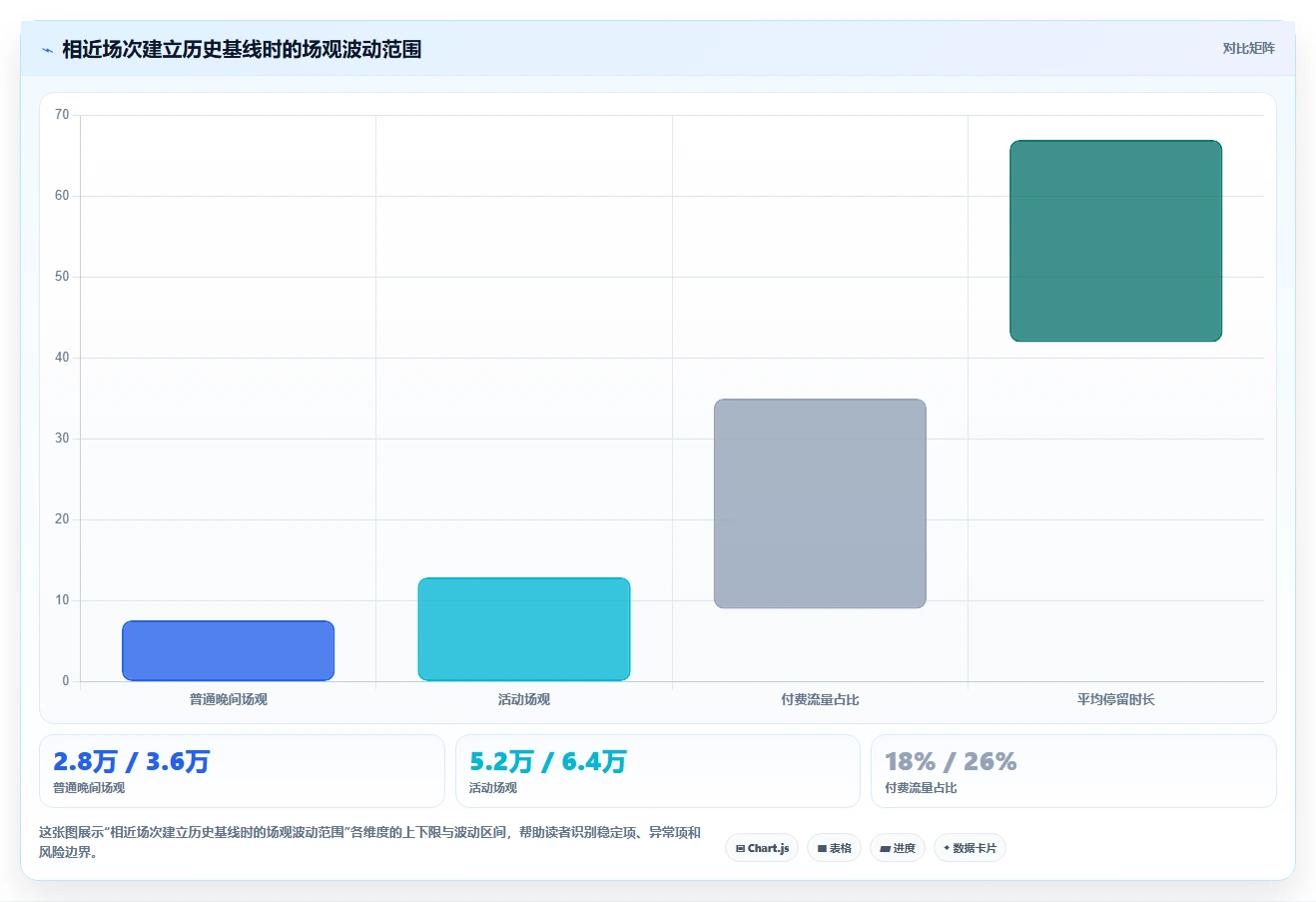Click the lightning icon beside the chart title
1316x902 pixels.
point(47,50)
